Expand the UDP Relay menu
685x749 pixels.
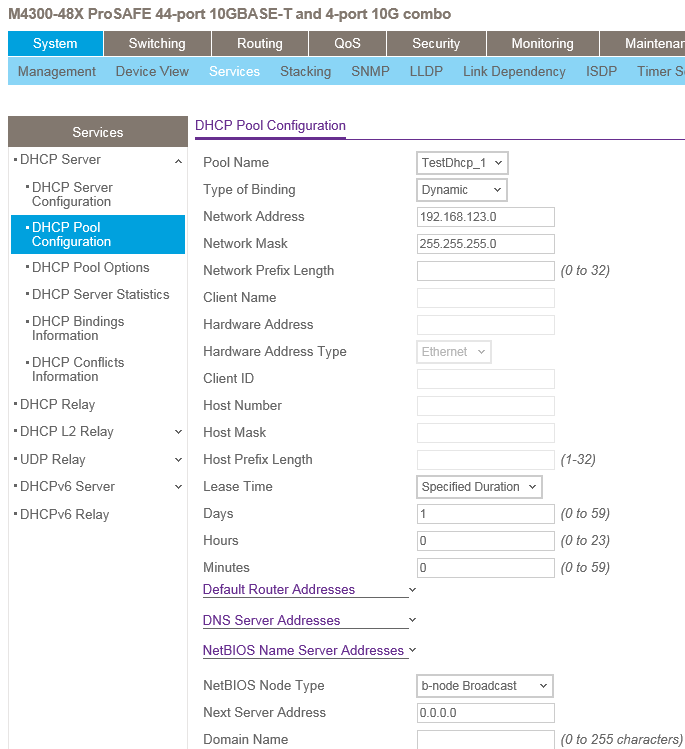click(178, 460)
